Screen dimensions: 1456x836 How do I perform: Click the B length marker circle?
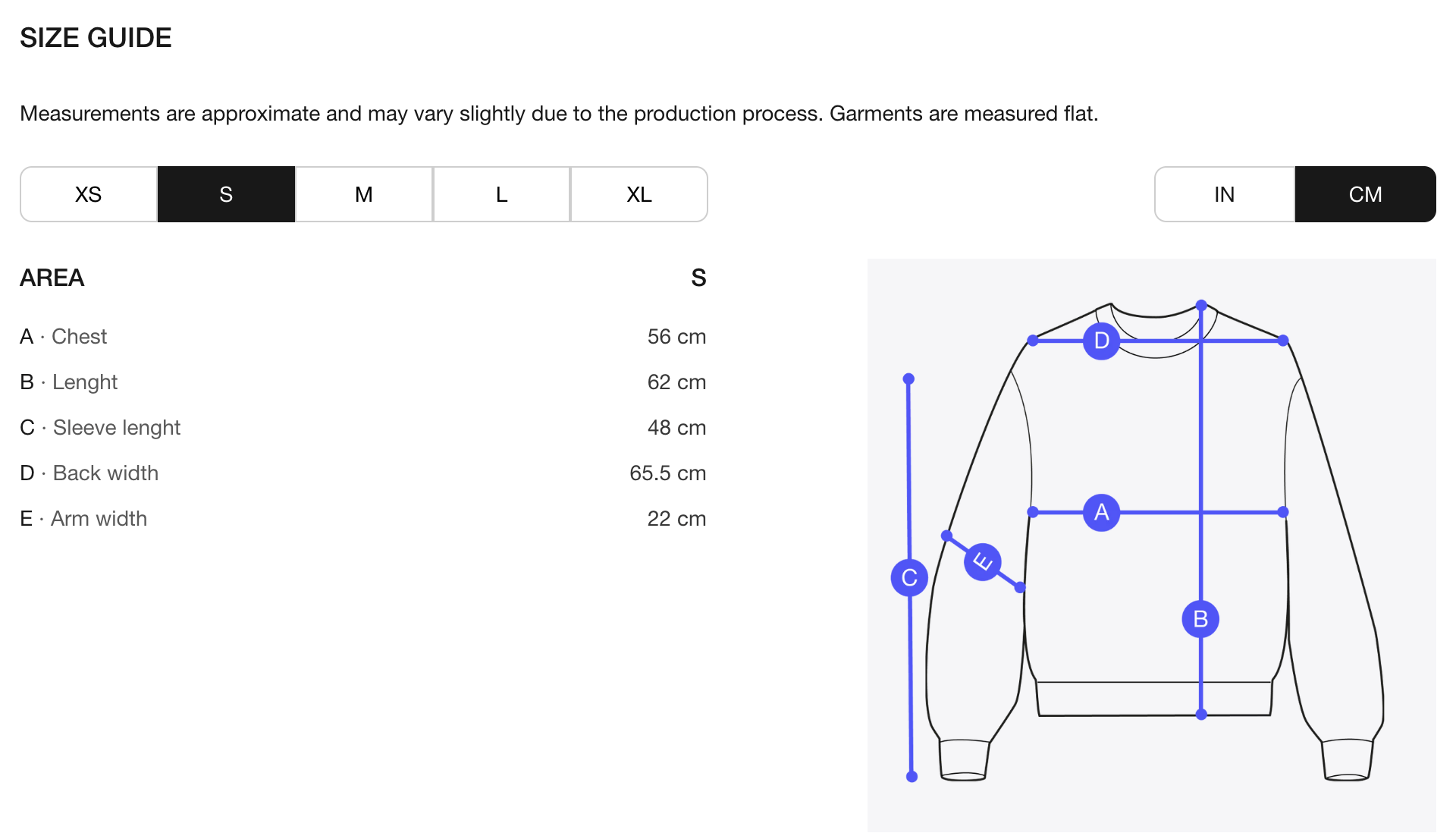pos(1200,619)
